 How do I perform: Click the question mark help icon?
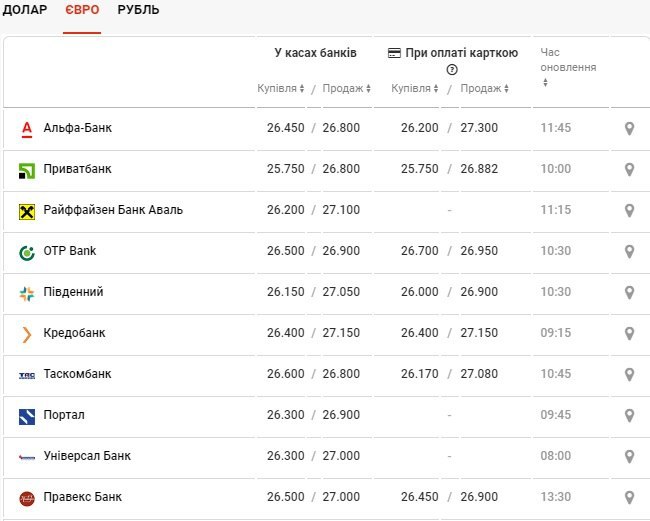452,70
